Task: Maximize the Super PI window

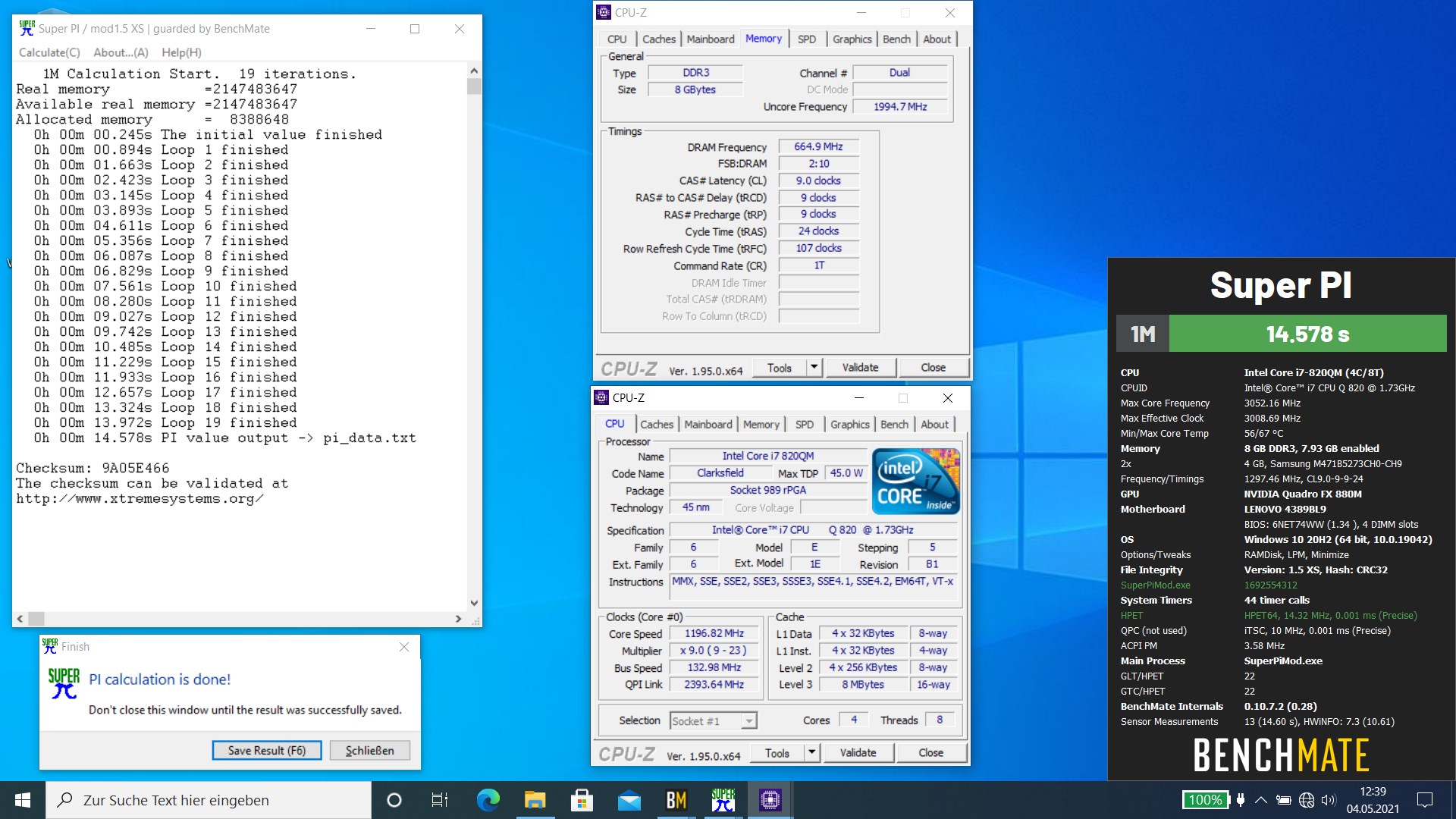Action: 415,29
